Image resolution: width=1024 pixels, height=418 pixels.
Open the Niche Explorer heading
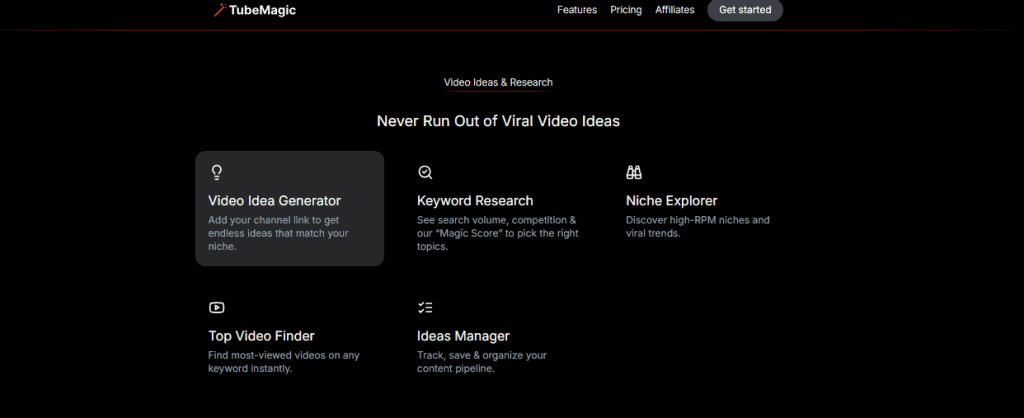(x=671, y=201)
